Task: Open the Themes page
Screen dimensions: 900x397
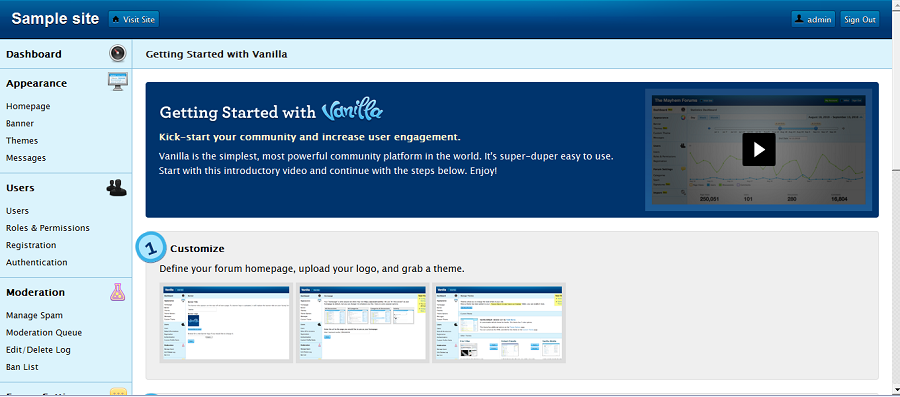Action: click(22, 141)
